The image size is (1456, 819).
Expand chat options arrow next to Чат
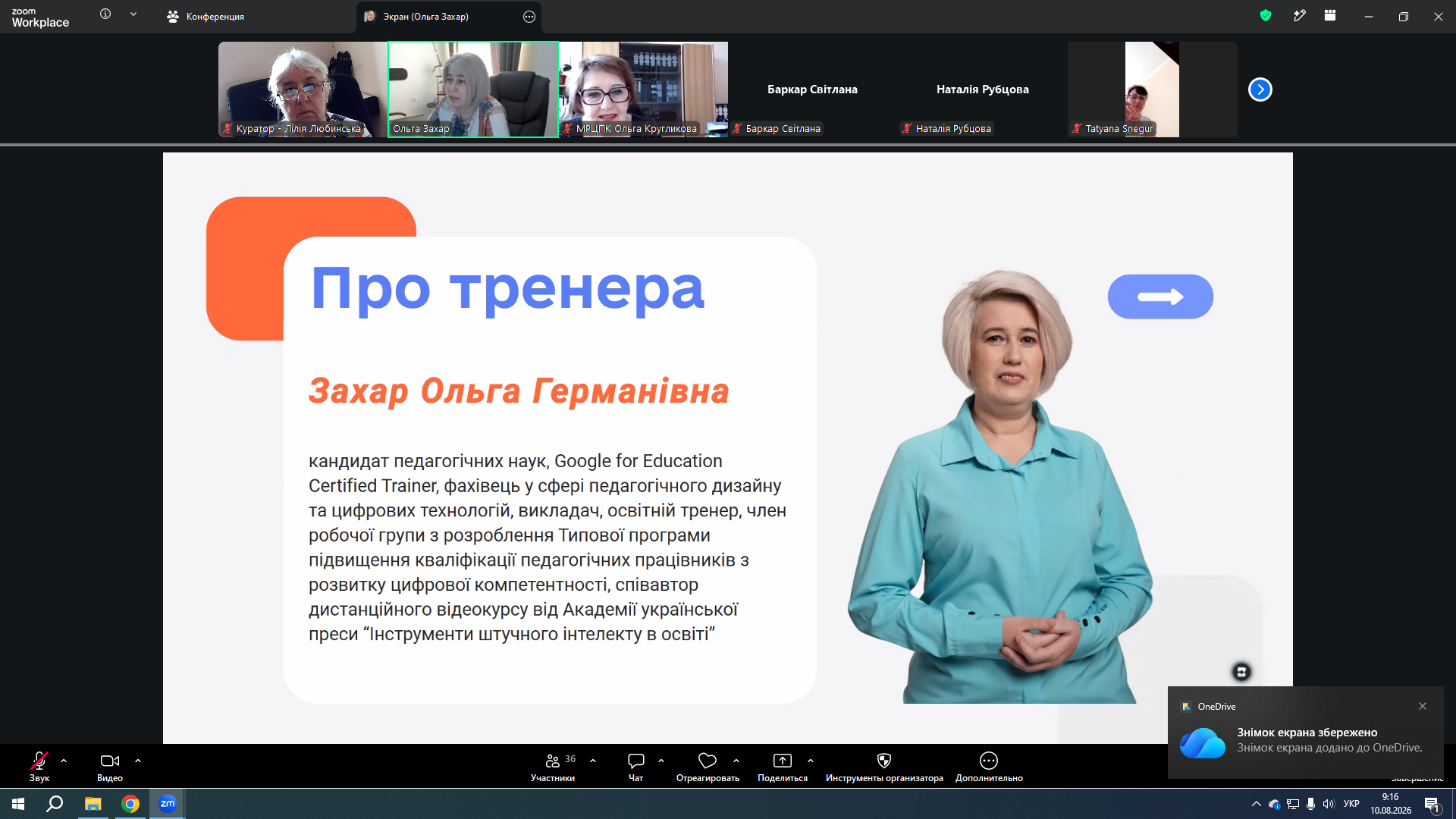pos(661,761)
